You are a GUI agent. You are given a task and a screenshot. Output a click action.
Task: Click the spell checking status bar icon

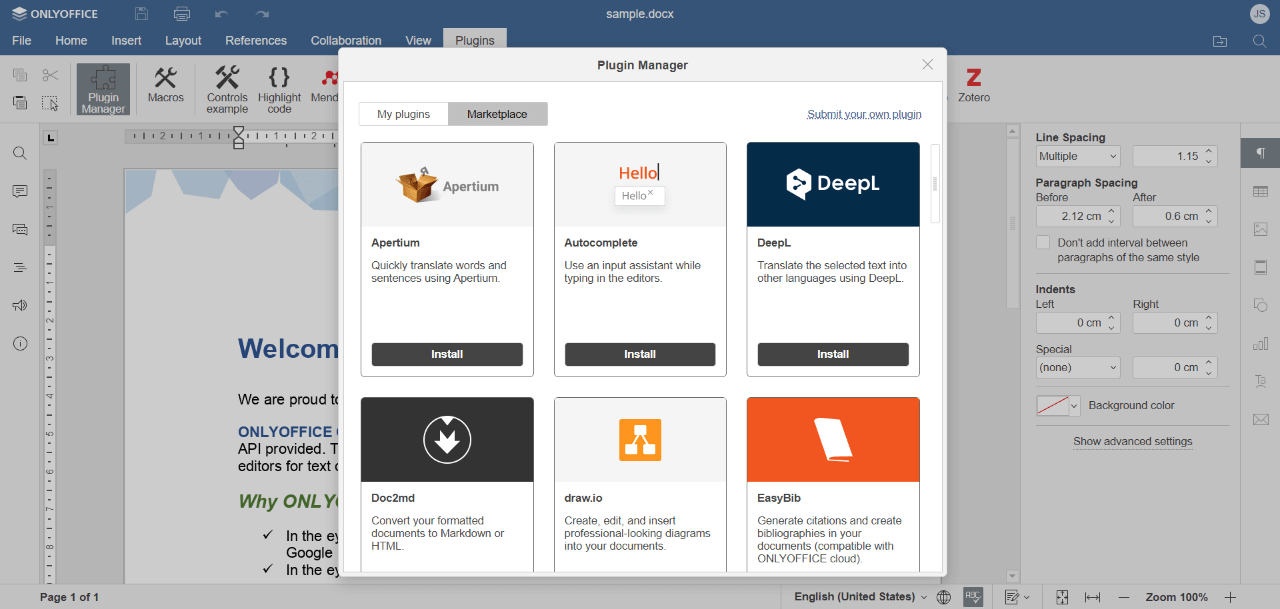972,597
